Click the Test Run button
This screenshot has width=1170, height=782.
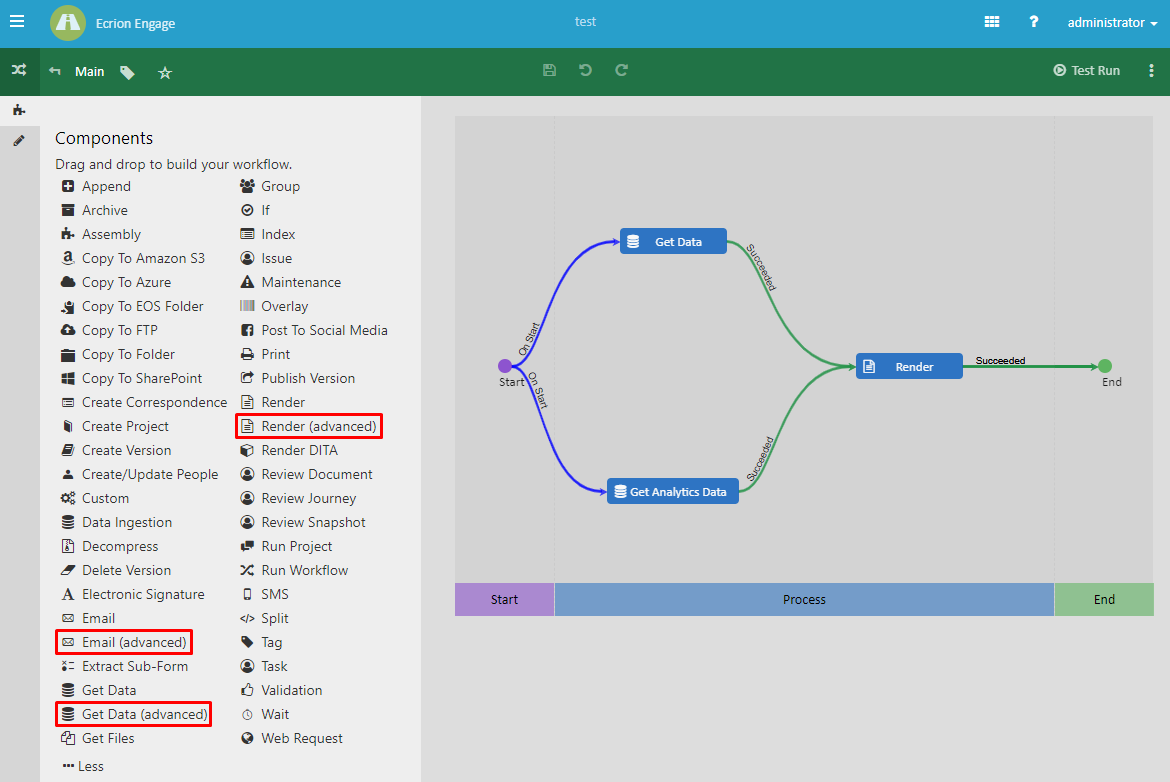1086,70
